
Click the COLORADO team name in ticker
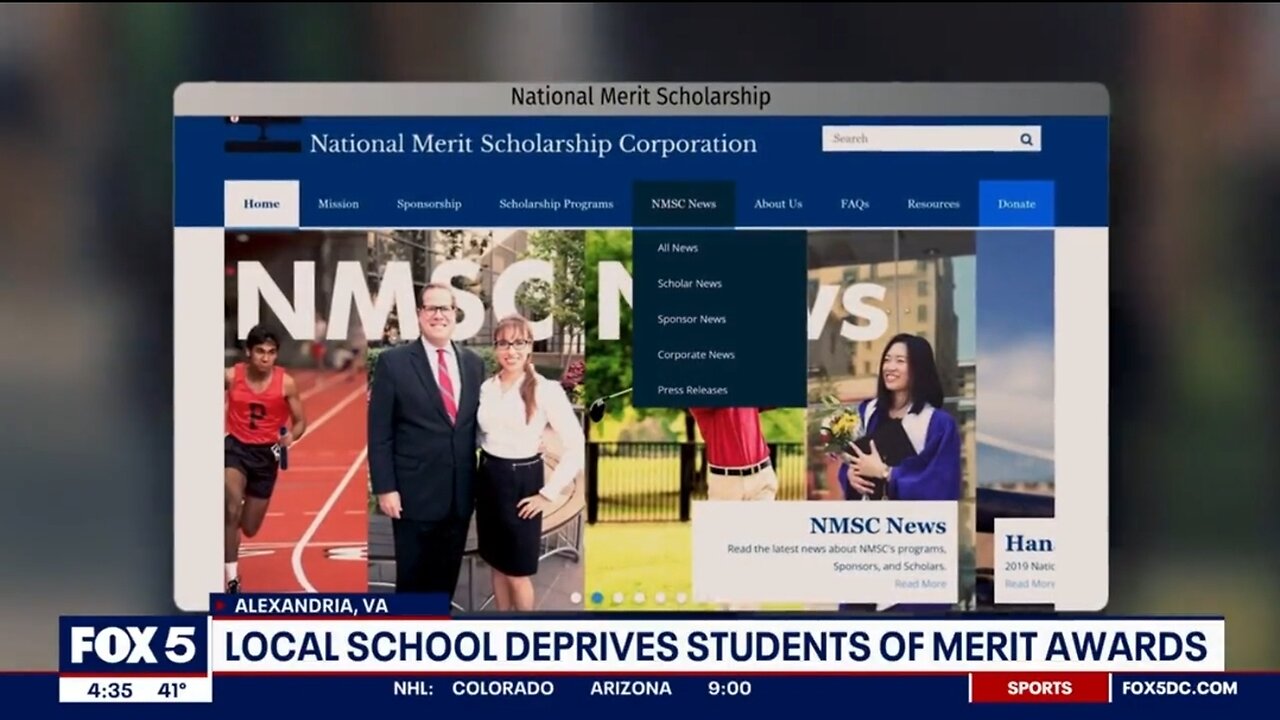(x=503, y=688)
